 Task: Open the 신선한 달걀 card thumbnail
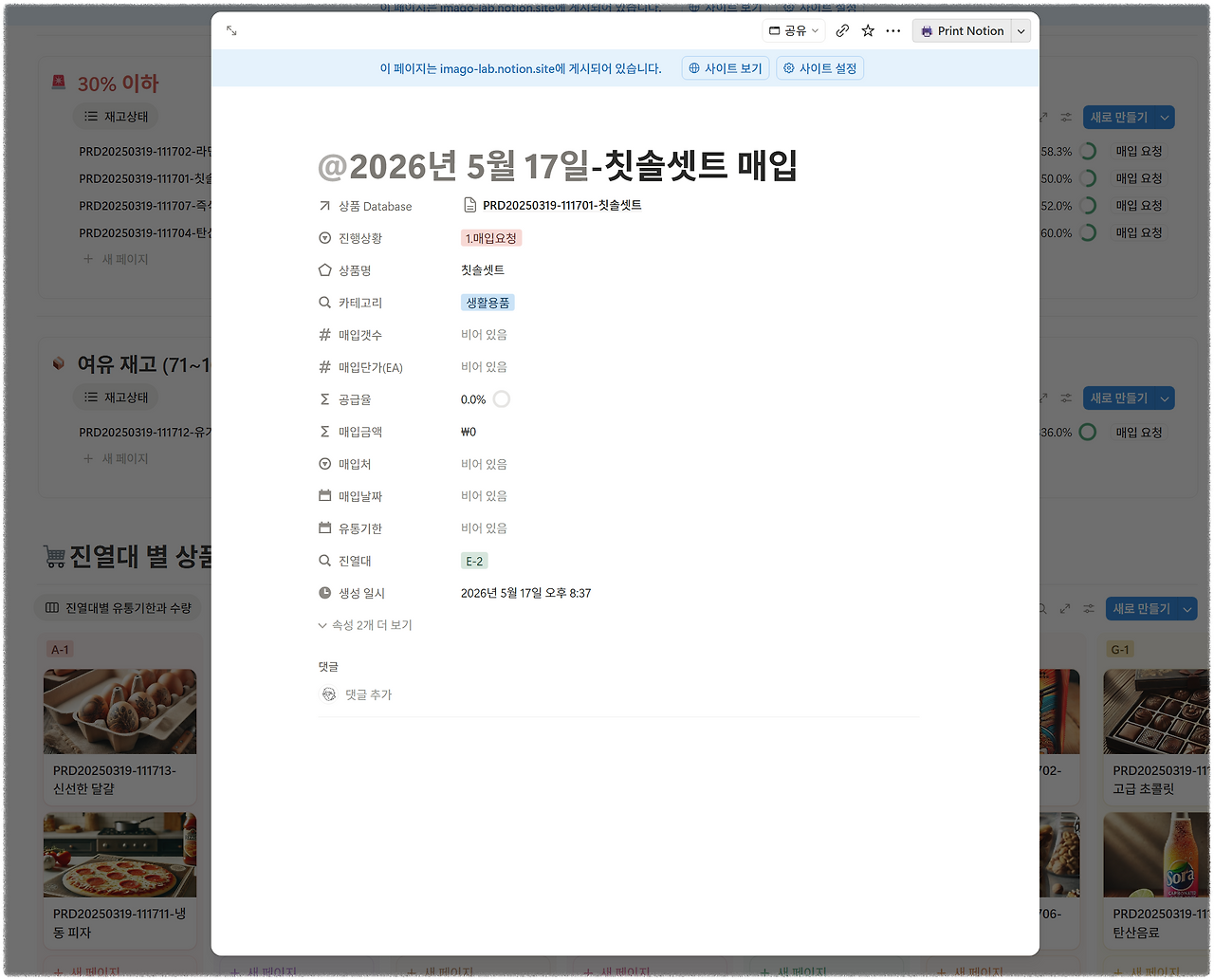[x=120, y=712]
